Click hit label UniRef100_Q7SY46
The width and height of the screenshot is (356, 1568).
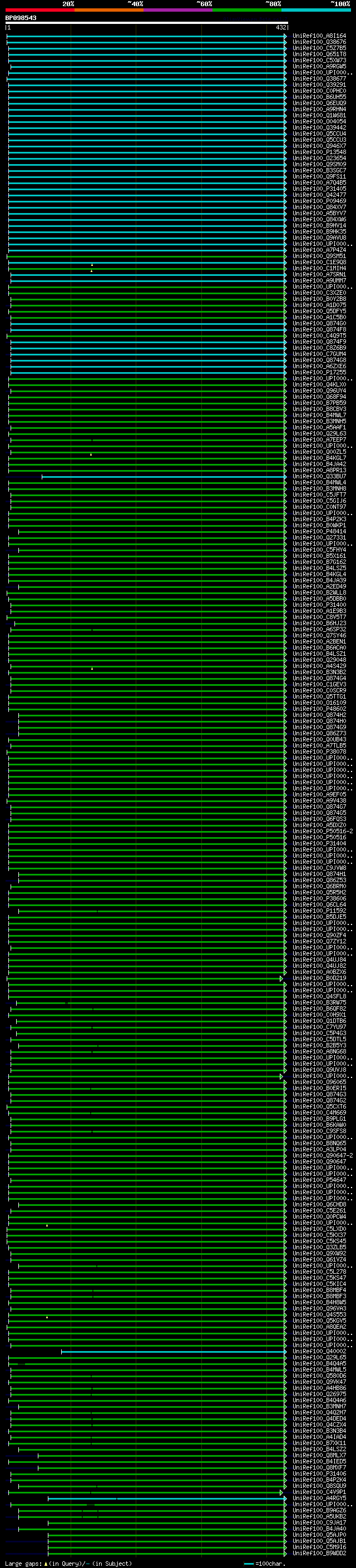pyautogui.click(x=319, y=635)
